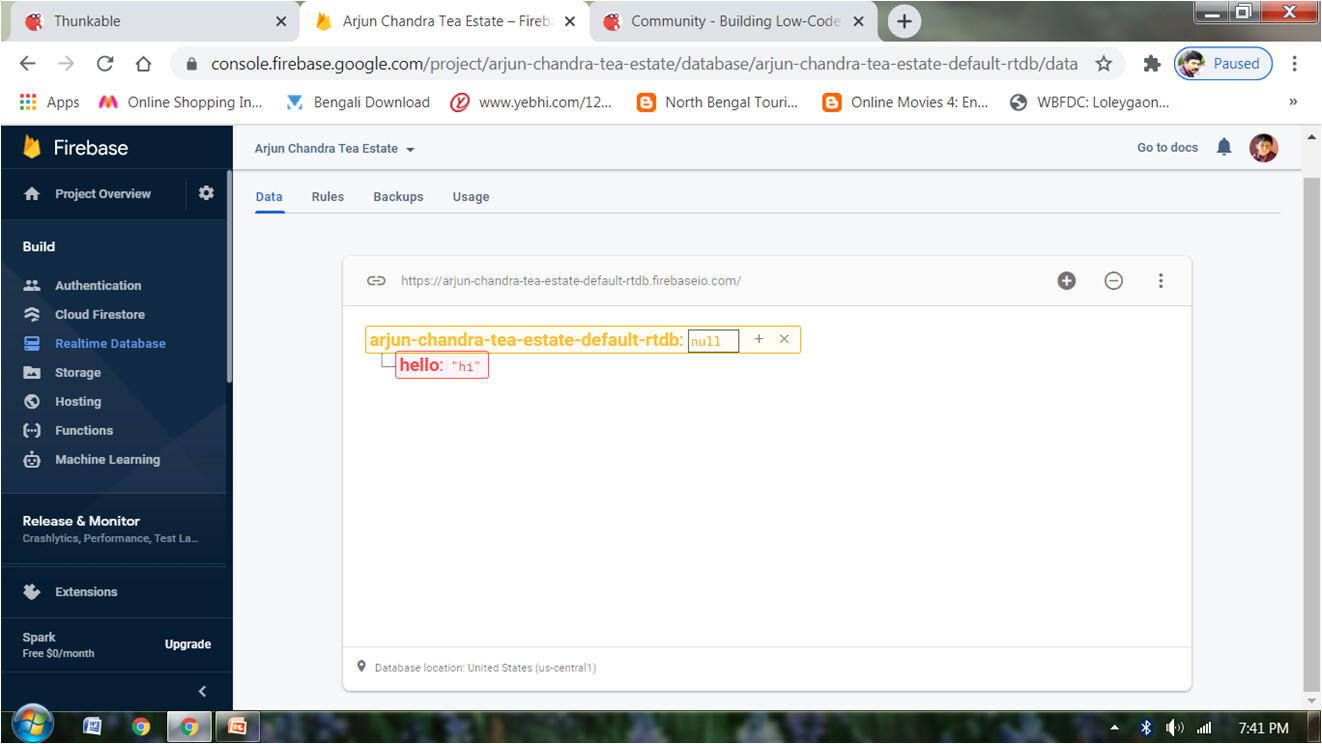Open a new browser tab
Screen dimensions: 1322x744
pyautogui.click(x=904, y=21)
